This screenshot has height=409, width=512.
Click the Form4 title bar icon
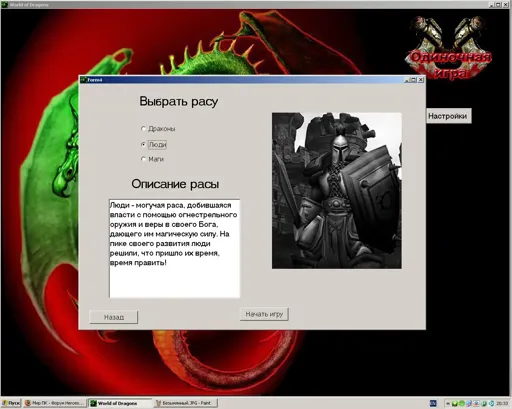click(x=83, y=80)
